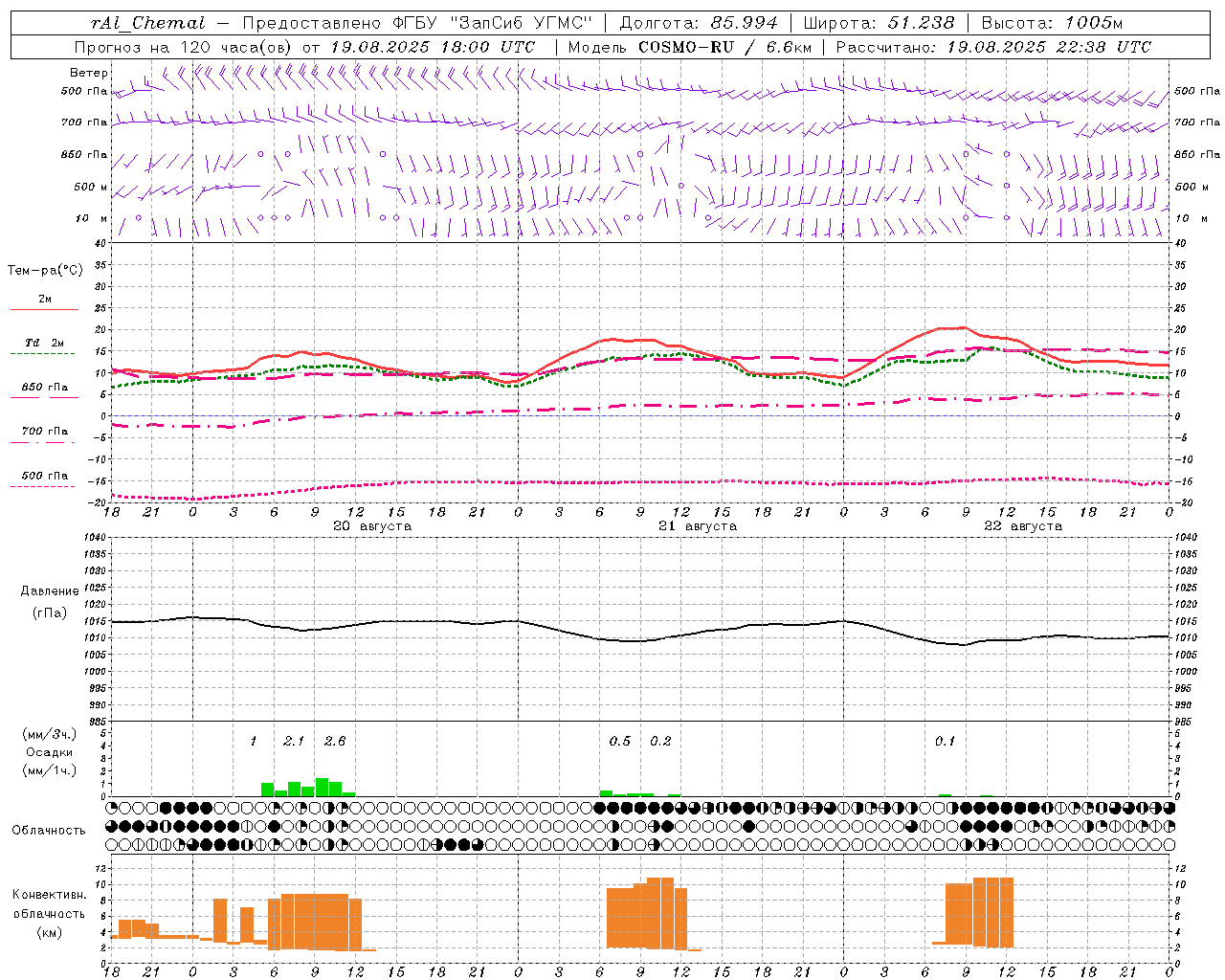Click '700 гПа' in the temperature legend
Screen dimensions: 1225x980
[x=45, y=432]
